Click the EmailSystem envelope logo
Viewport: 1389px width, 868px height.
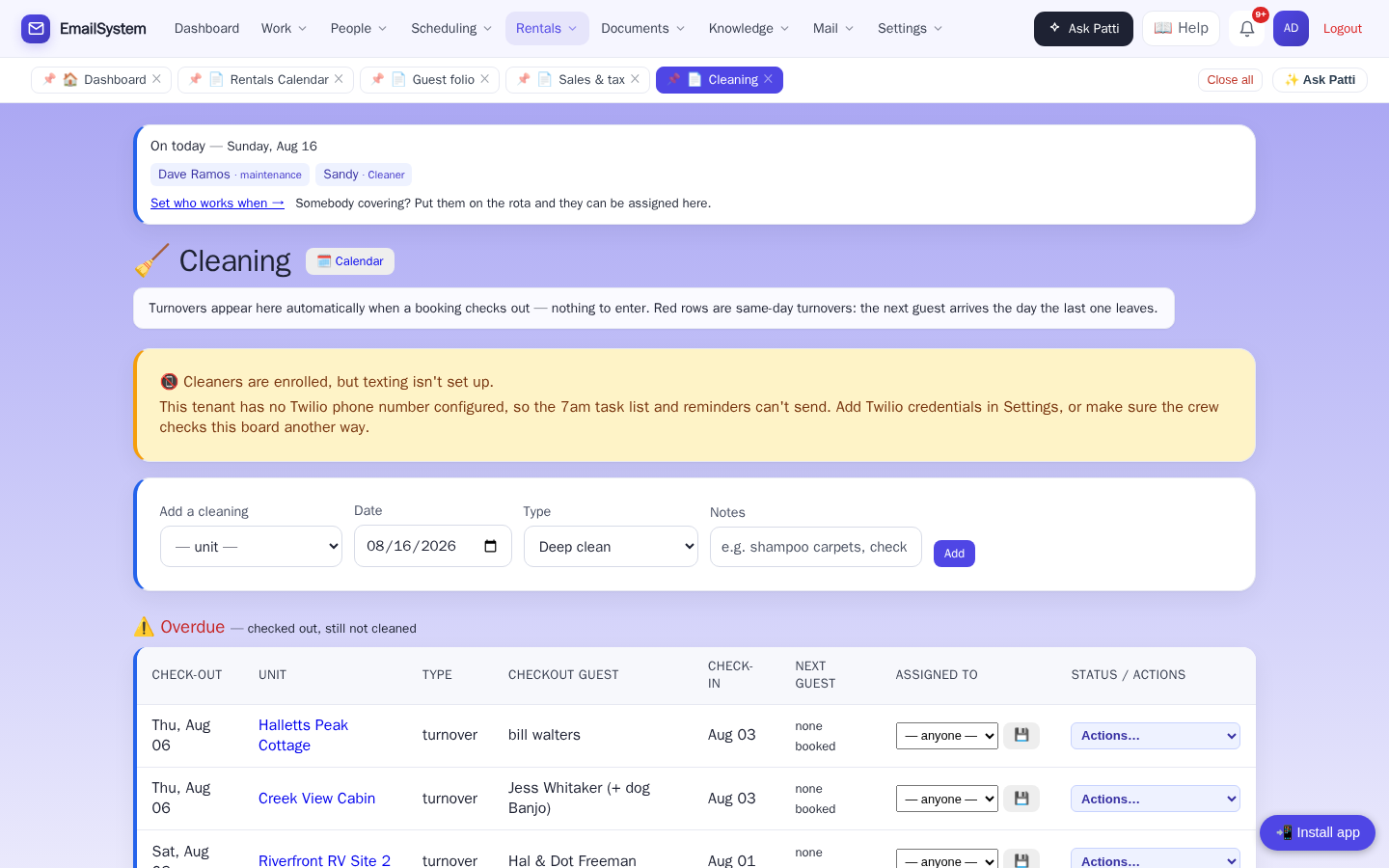point(36,29)
